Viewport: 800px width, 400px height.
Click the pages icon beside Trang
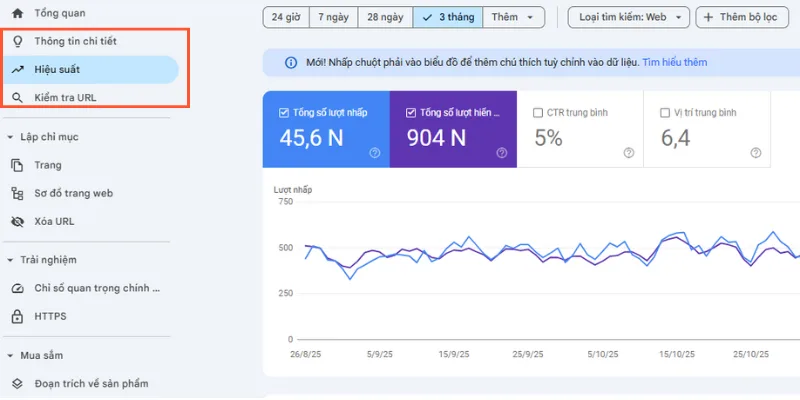point(17,165)
